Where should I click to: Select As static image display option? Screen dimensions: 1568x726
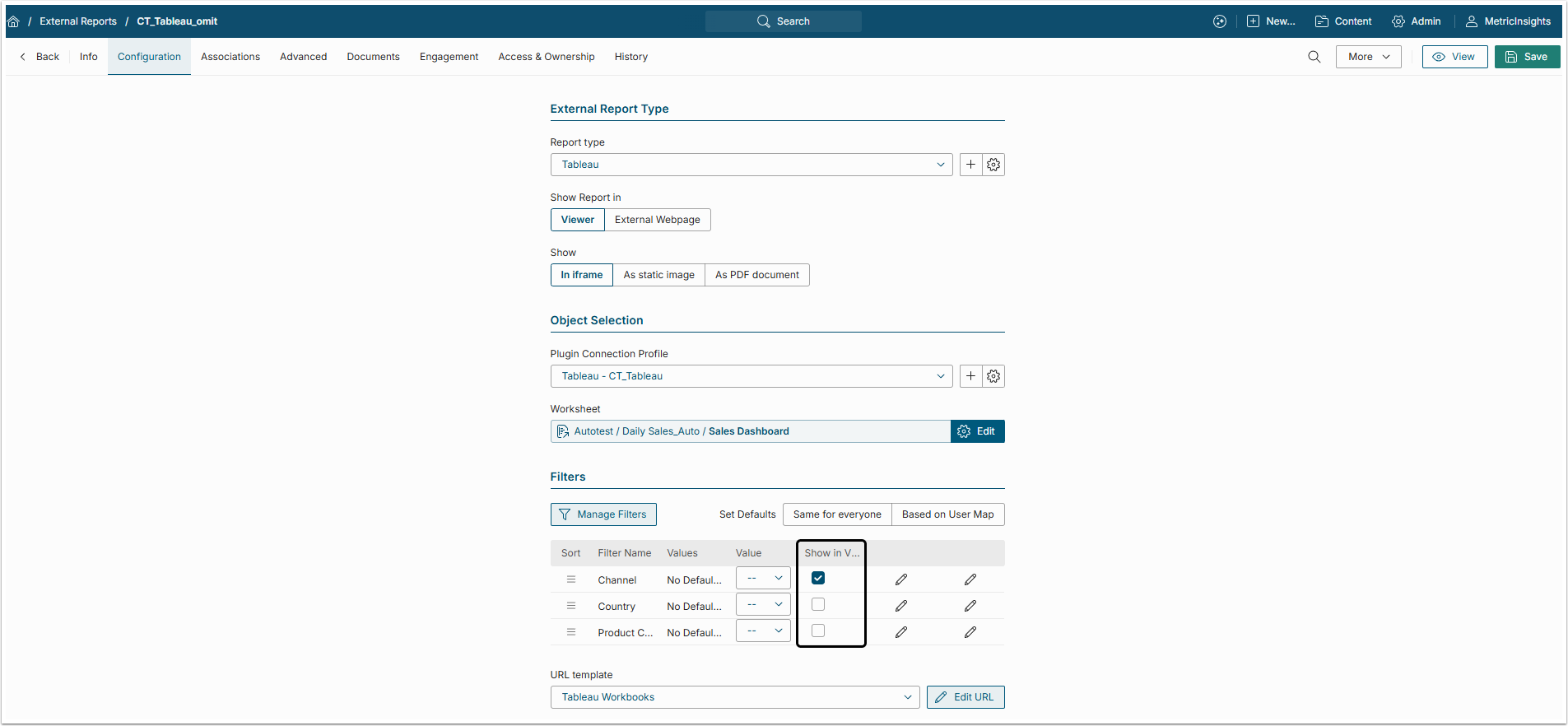[658, 275]
